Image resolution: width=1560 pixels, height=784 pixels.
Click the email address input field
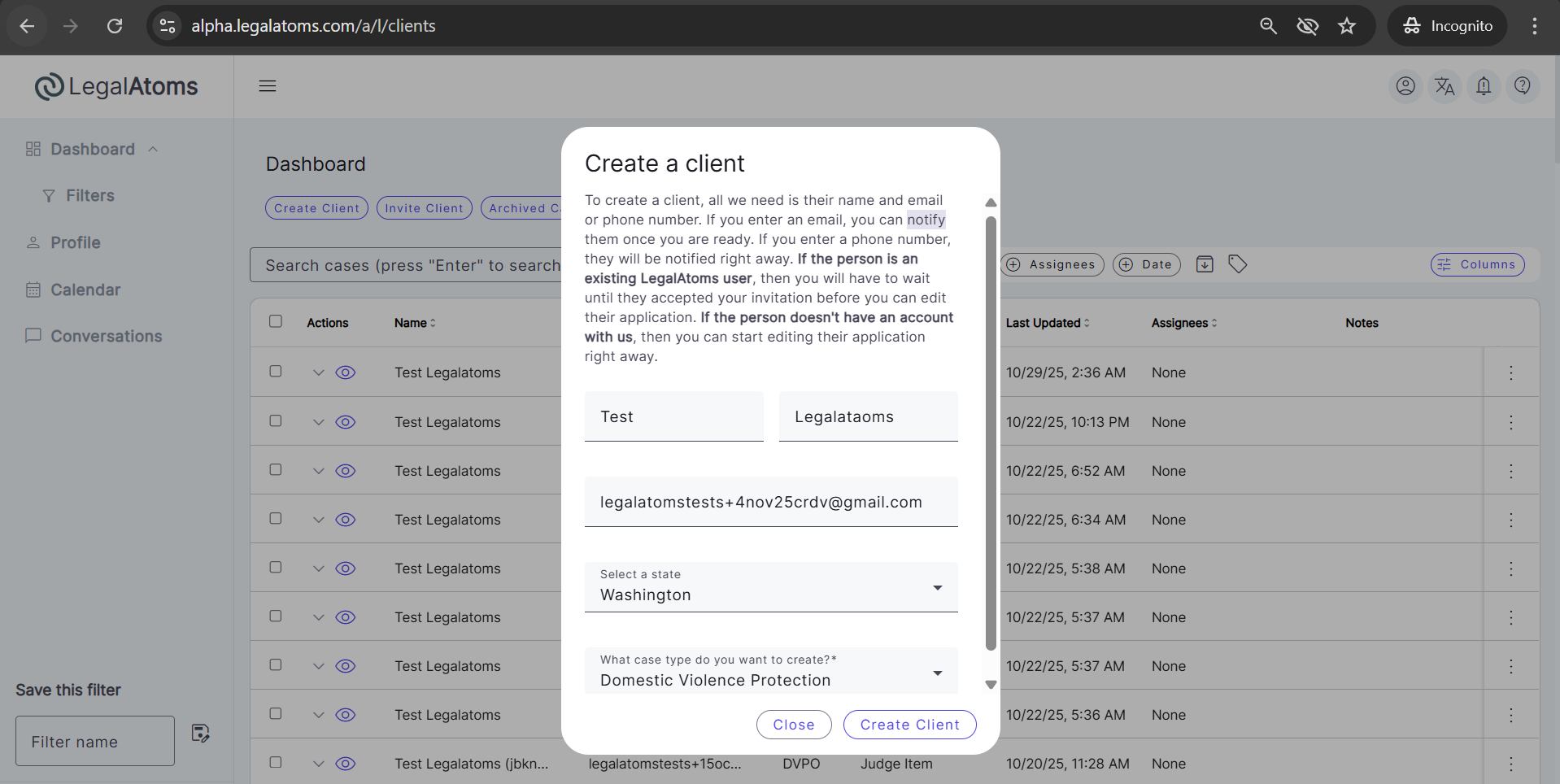tap(770, 503)
